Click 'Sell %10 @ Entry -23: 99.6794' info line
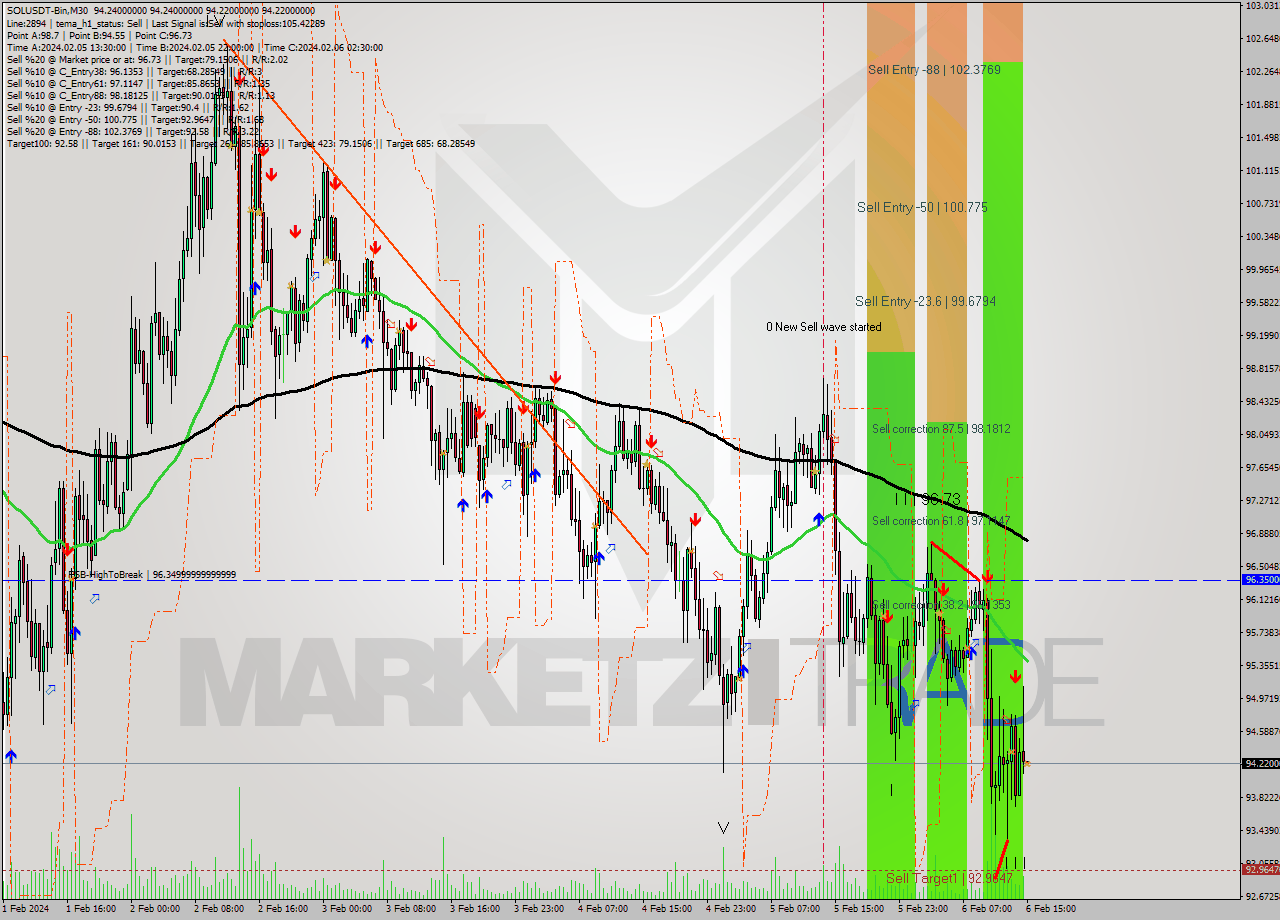The image size is (1280, 920). [x=127, y=107]
